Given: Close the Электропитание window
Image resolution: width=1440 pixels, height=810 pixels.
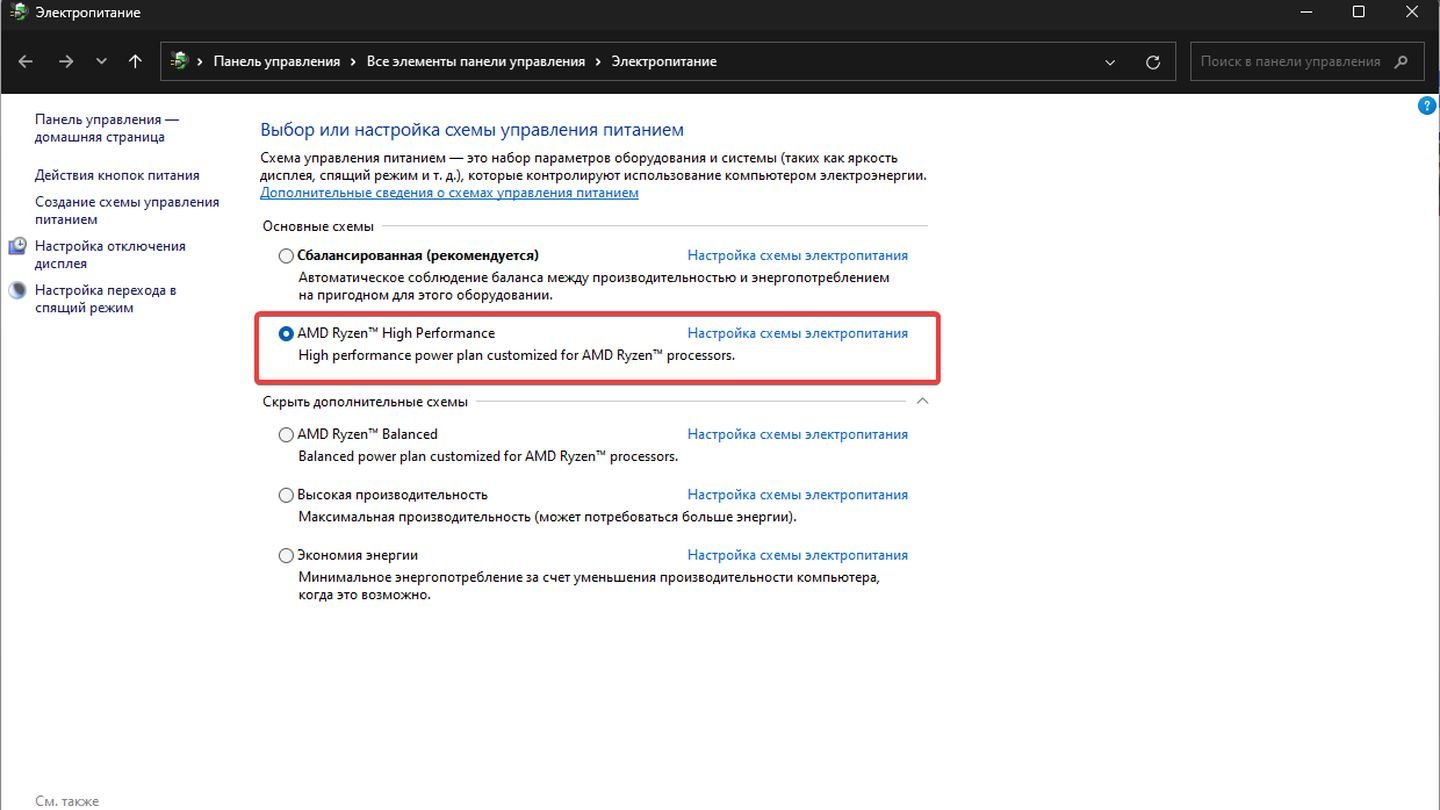Looking at the screenshot, I should (1410, 12).
